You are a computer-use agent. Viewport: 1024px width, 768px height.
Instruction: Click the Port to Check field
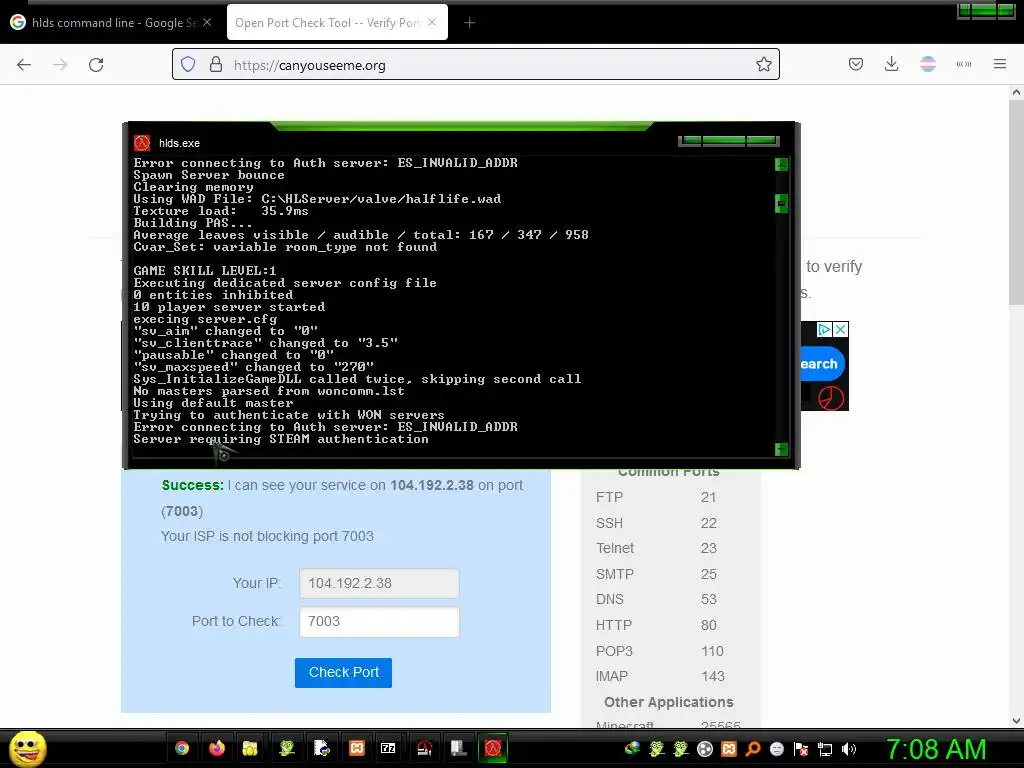point(379,622)
